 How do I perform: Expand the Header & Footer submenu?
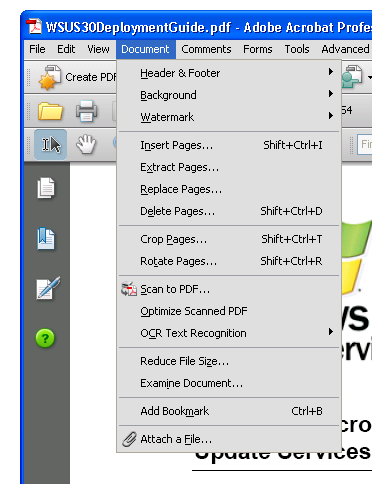(229, 73)
